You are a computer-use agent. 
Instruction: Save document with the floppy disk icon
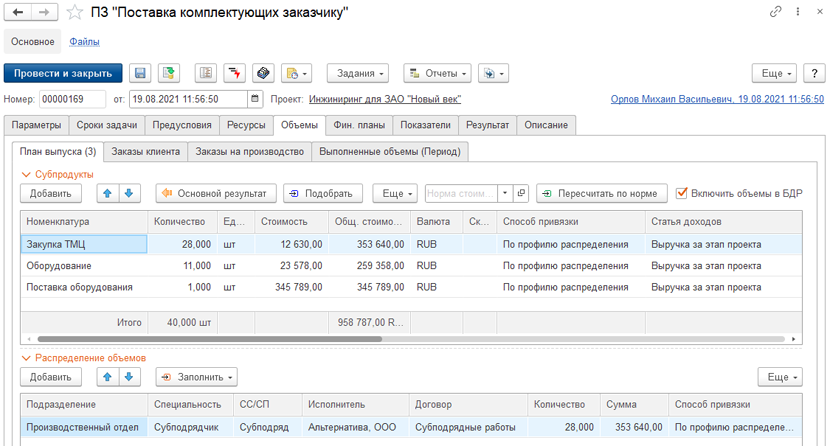(140, 73)
